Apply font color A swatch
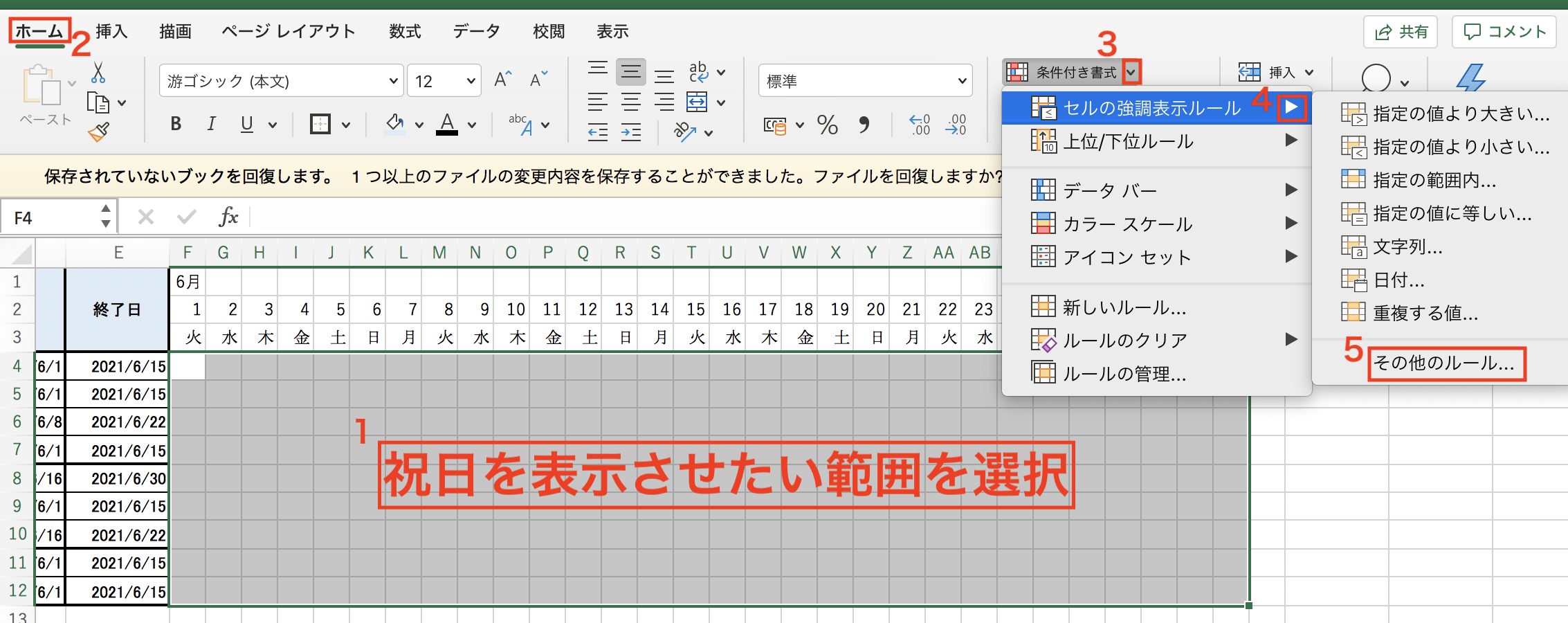 coord(447,125)
